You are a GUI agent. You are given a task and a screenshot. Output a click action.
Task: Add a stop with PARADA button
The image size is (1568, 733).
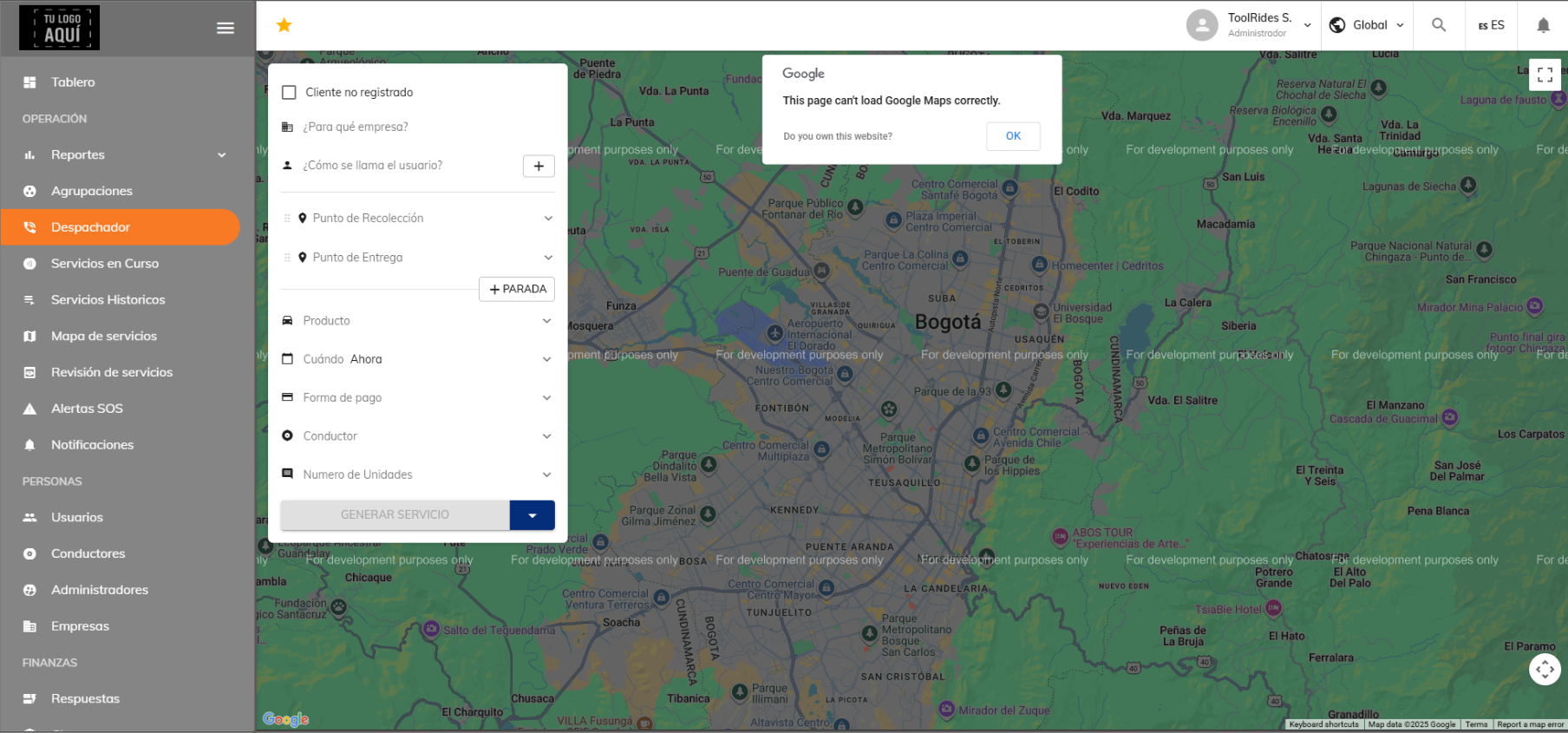pos(517,289)
